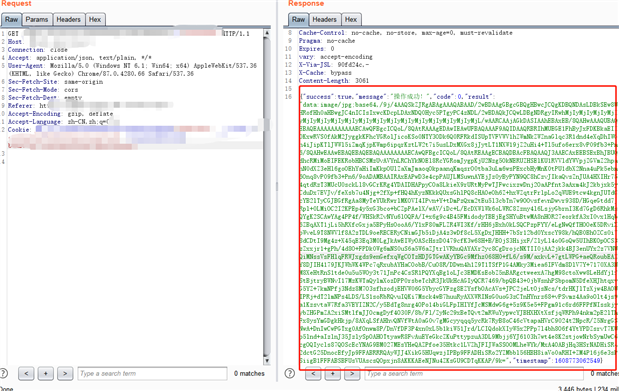Click the Cache-Control response header

pos(405,33)
